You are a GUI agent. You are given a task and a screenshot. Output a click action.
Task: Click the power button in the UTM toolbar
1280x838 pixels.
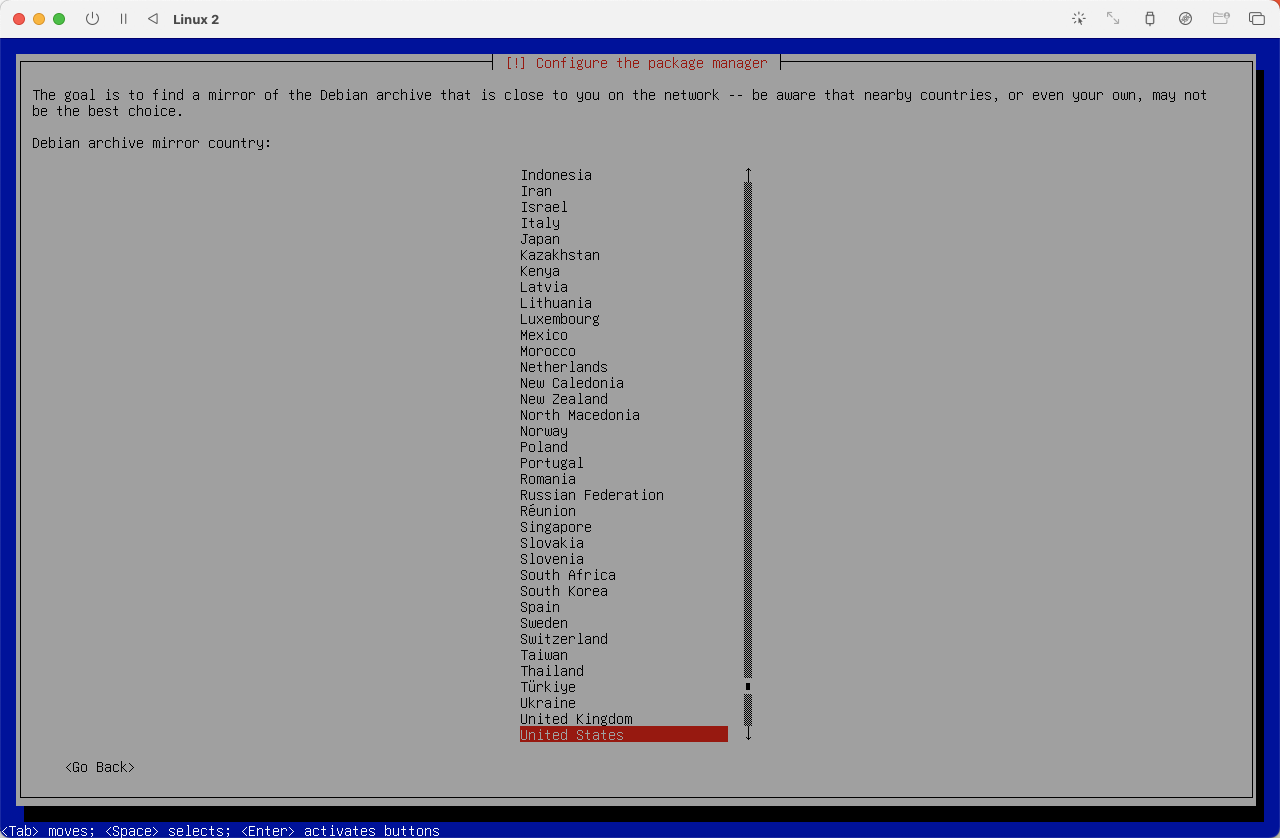click(92, 18)
